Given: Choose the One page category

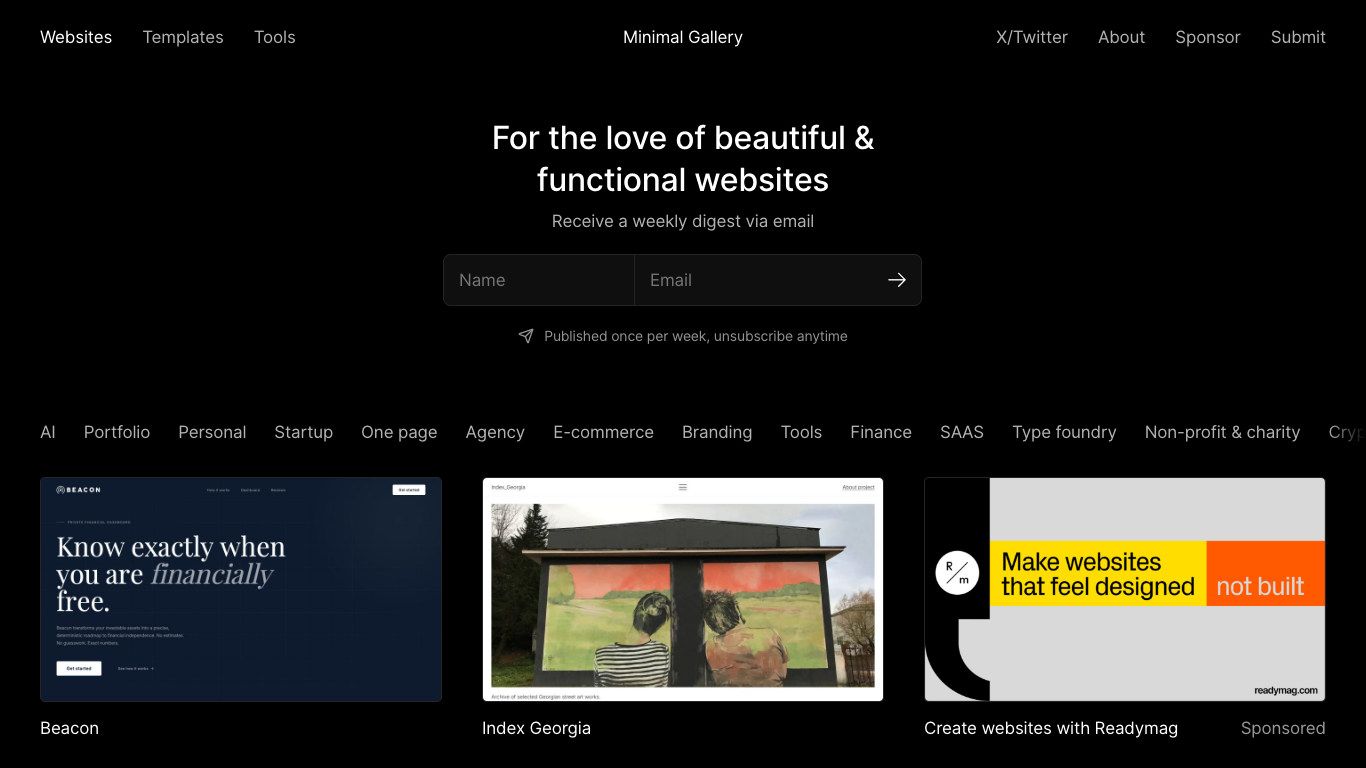Looking at the screenshot, I should 399,432.
